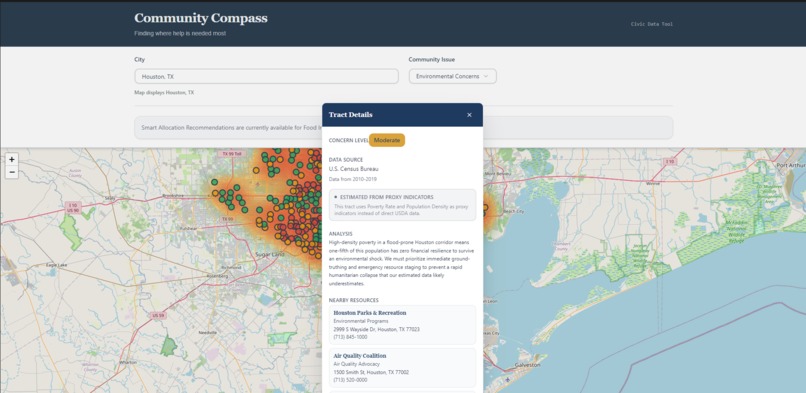This screenshot has height=393, width=806.
Task: Click the Map displays Houston, TX note
Action: [164, 92]
